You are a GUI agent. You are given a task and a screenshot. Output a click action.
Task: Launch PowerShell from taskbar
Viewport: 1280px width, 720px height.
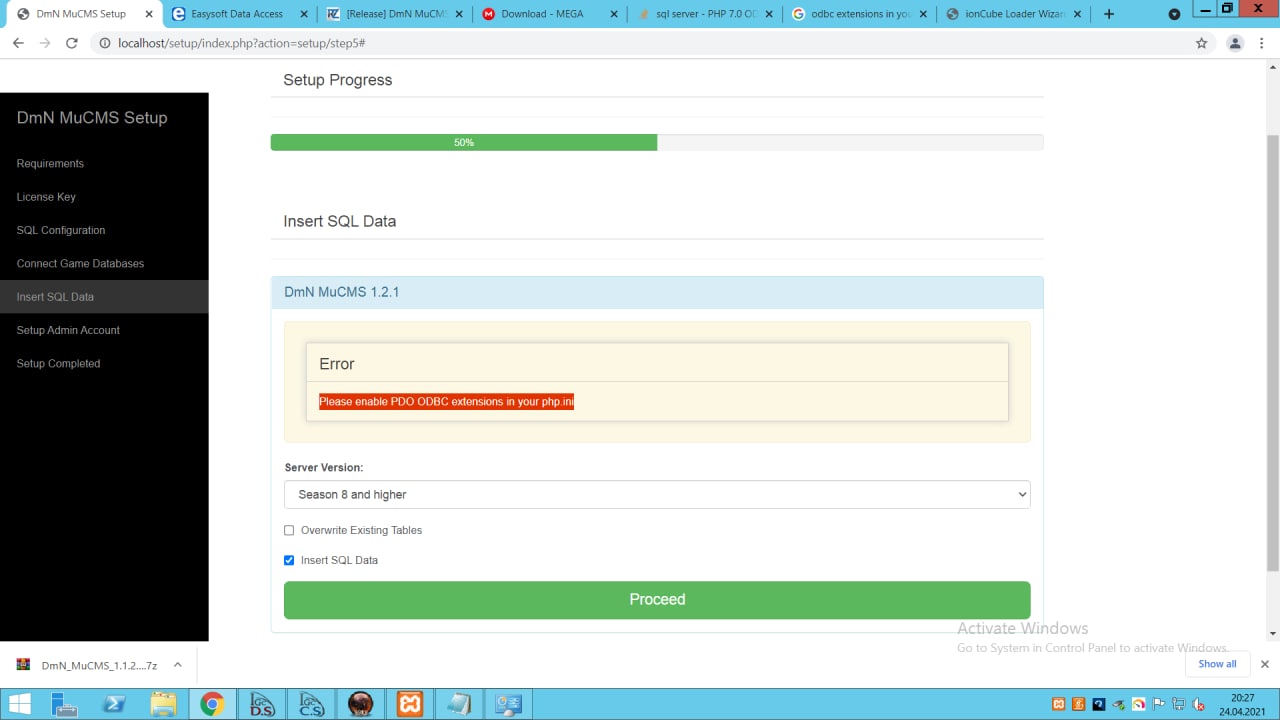point(114,704)
